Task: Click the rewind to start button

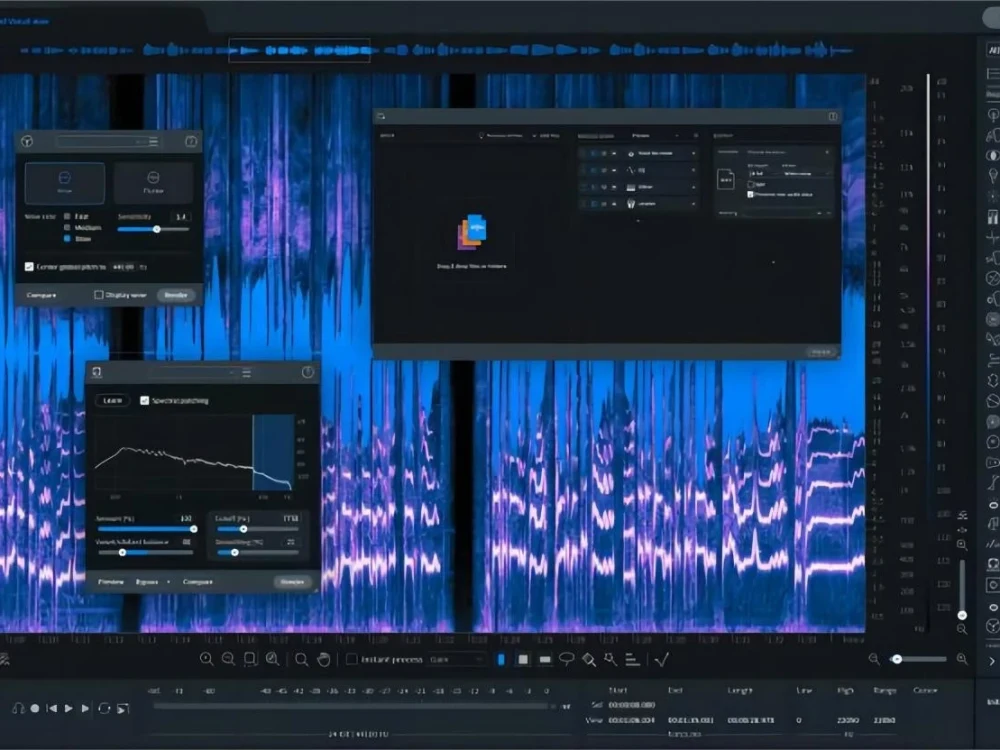Action: (x=52, y=709)
